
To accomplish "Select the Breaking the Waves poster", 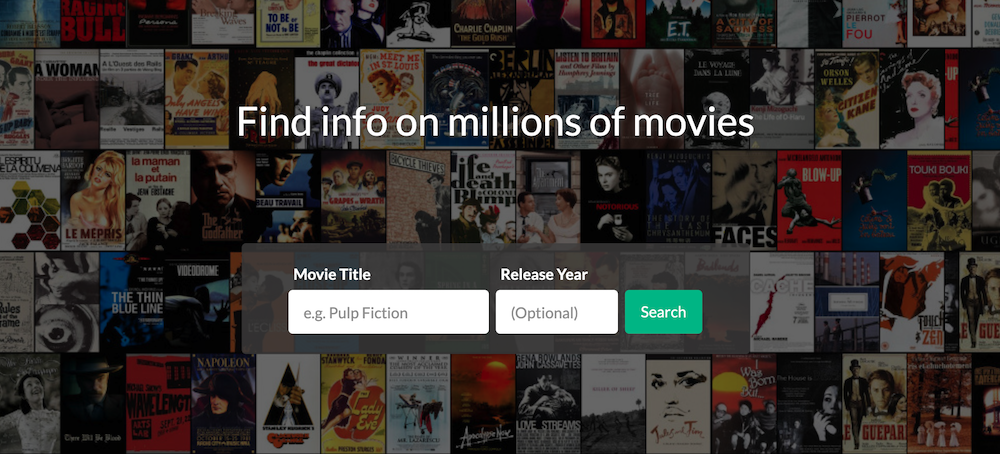I will coord(223,23).
